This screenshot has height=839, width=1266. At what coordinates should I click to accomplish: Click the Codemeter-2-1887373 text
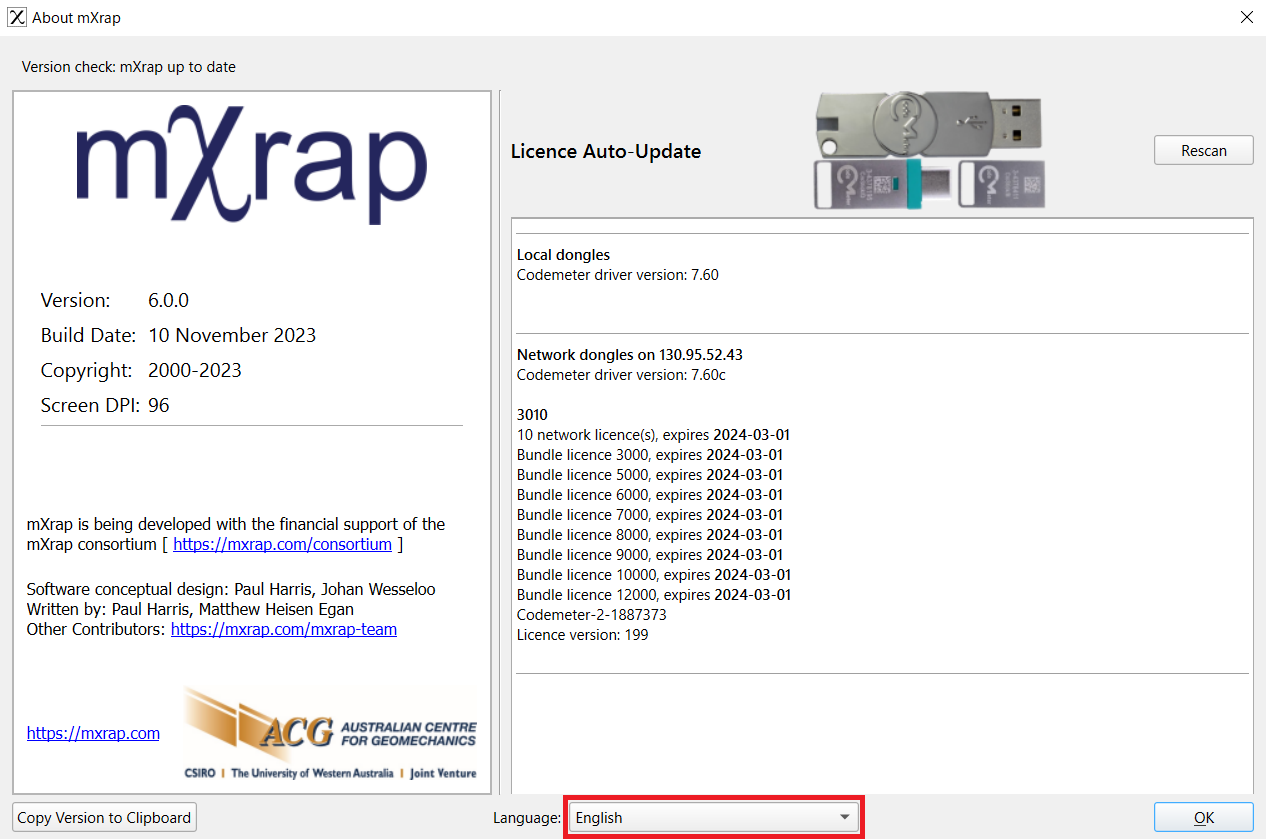[591, 615]
